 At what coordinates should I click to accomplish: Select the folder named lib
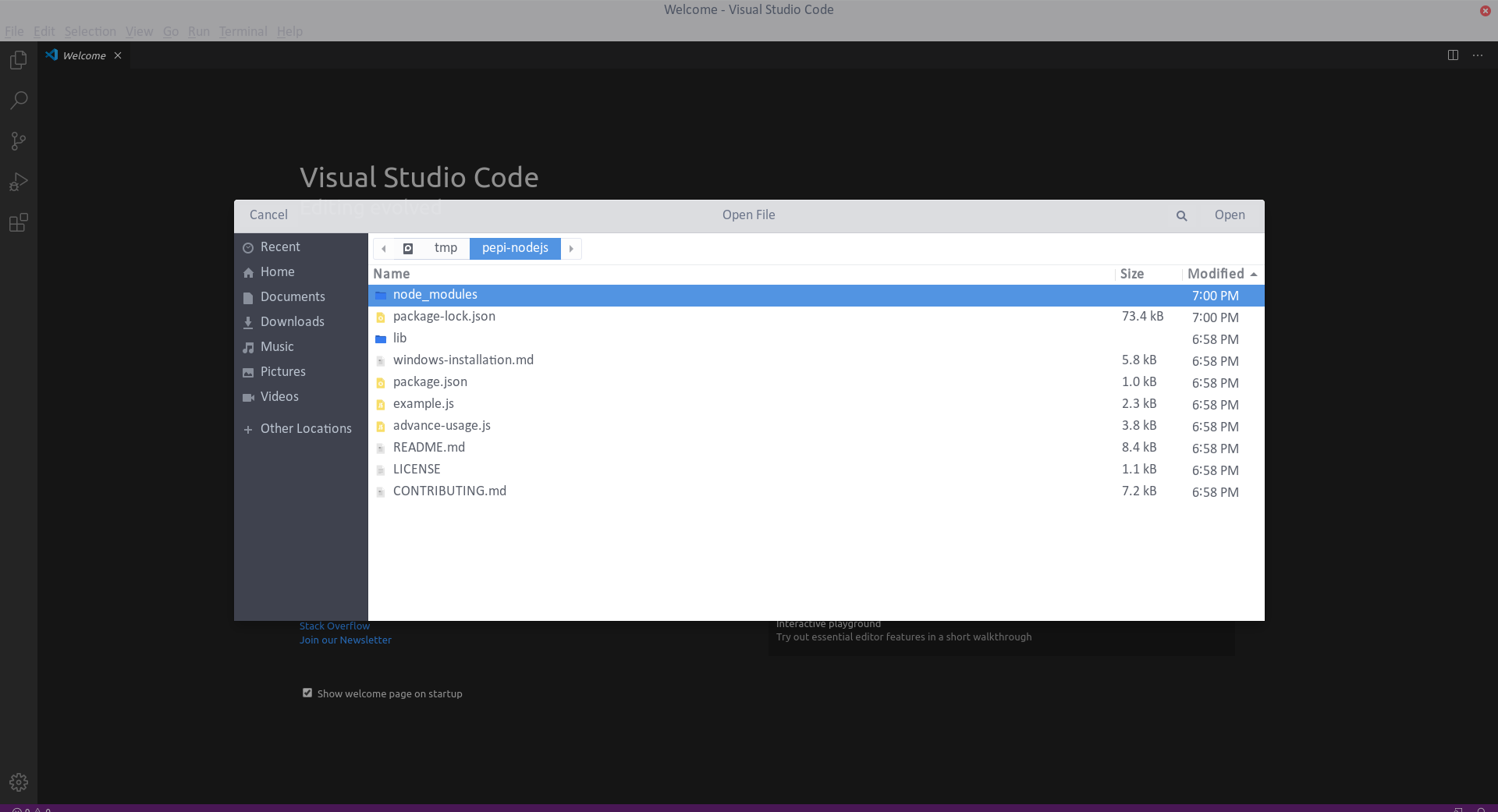coord(816,339)
